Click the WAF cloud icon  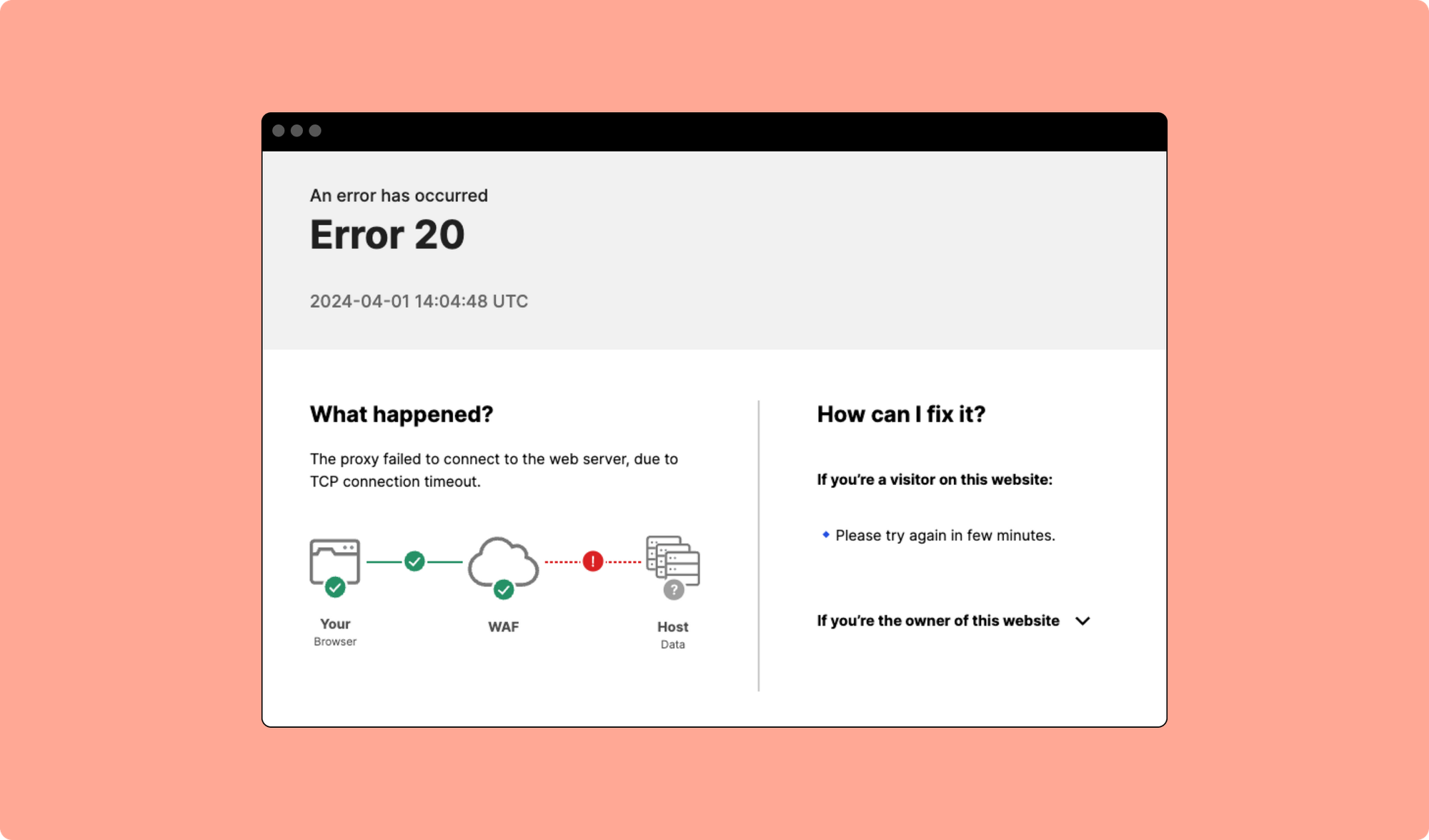pyautogui.click(x=503, y=559)
